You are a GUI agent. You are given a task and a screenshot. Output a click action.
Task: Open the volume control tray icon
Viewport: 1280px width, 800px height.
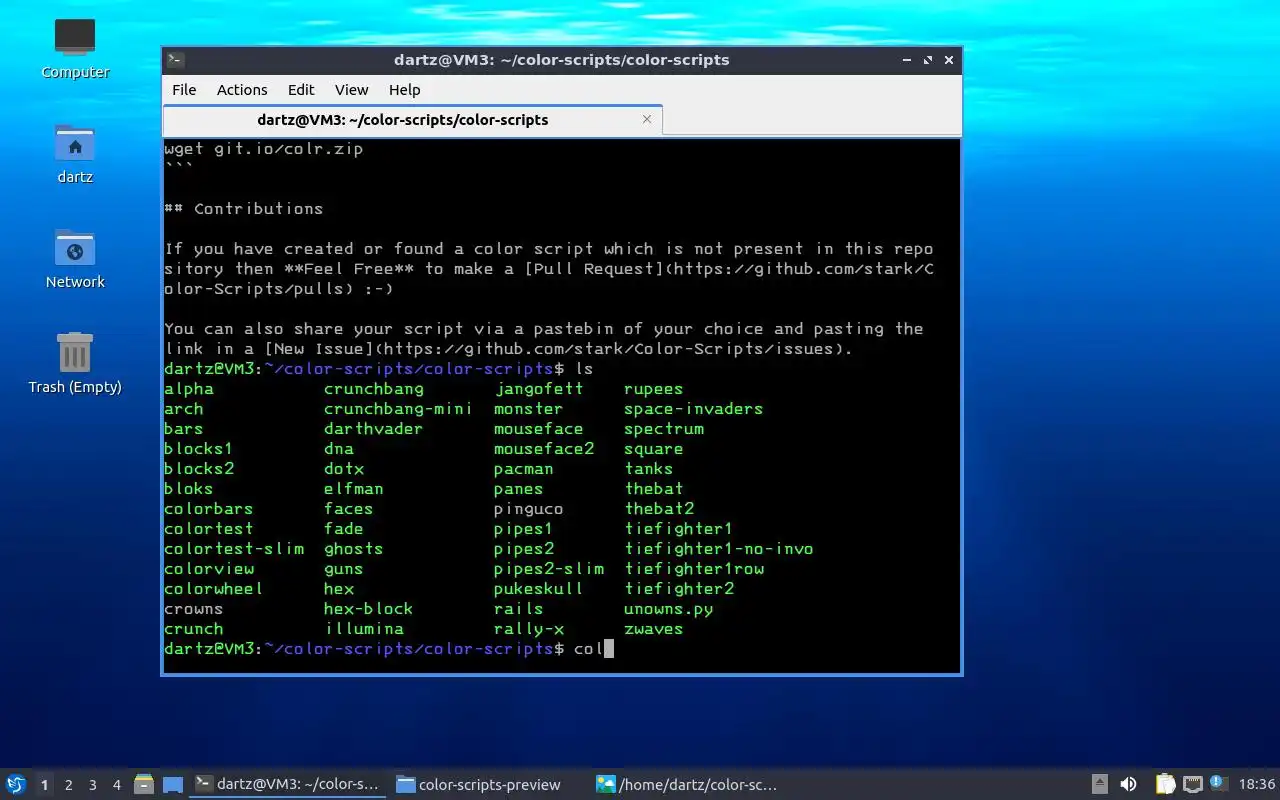coord(1129,784)
